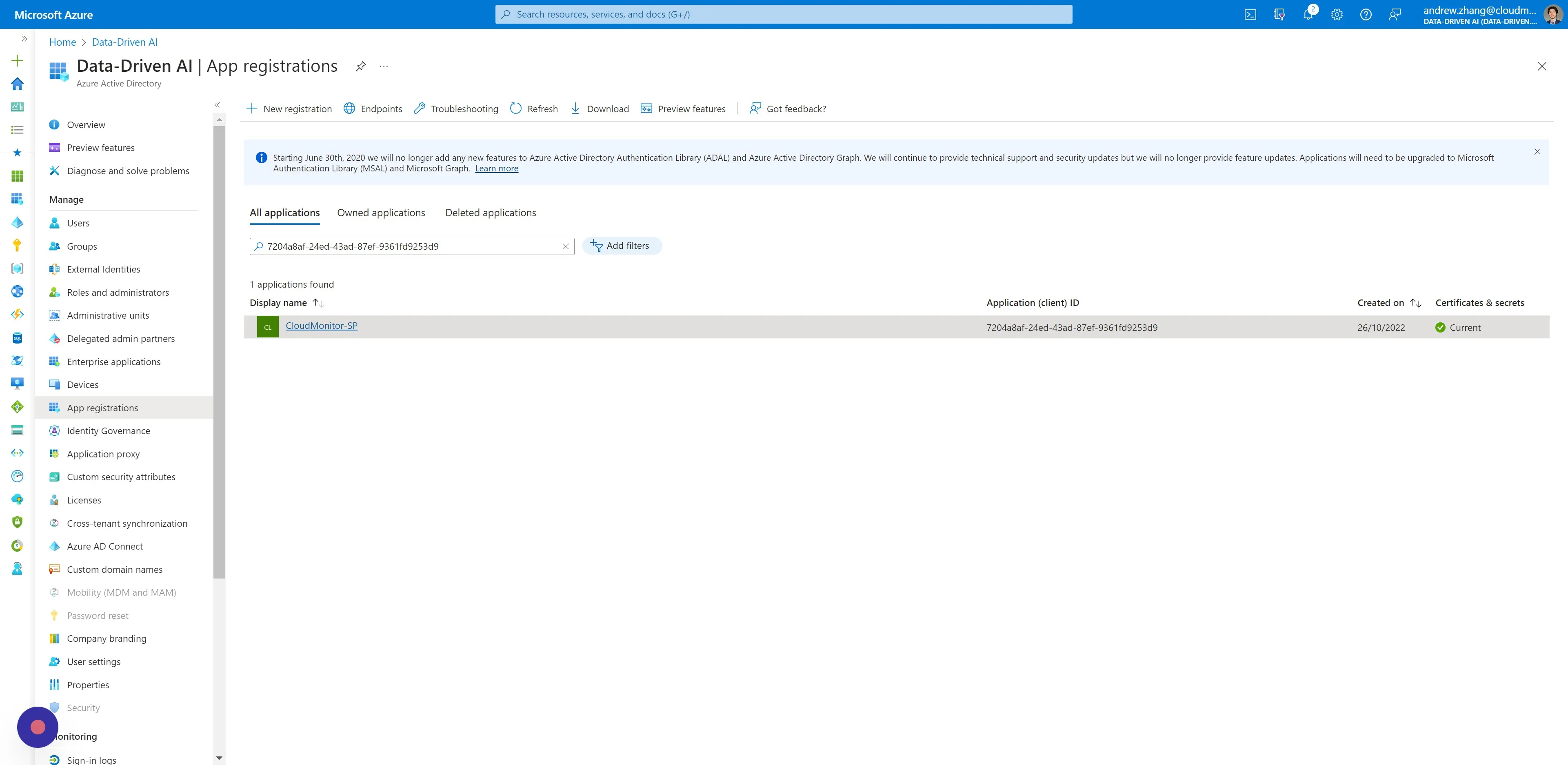Go to Home breadcrumb
Screen dimensions: 1568x765
pyautogui.click(x=63, y=42)
